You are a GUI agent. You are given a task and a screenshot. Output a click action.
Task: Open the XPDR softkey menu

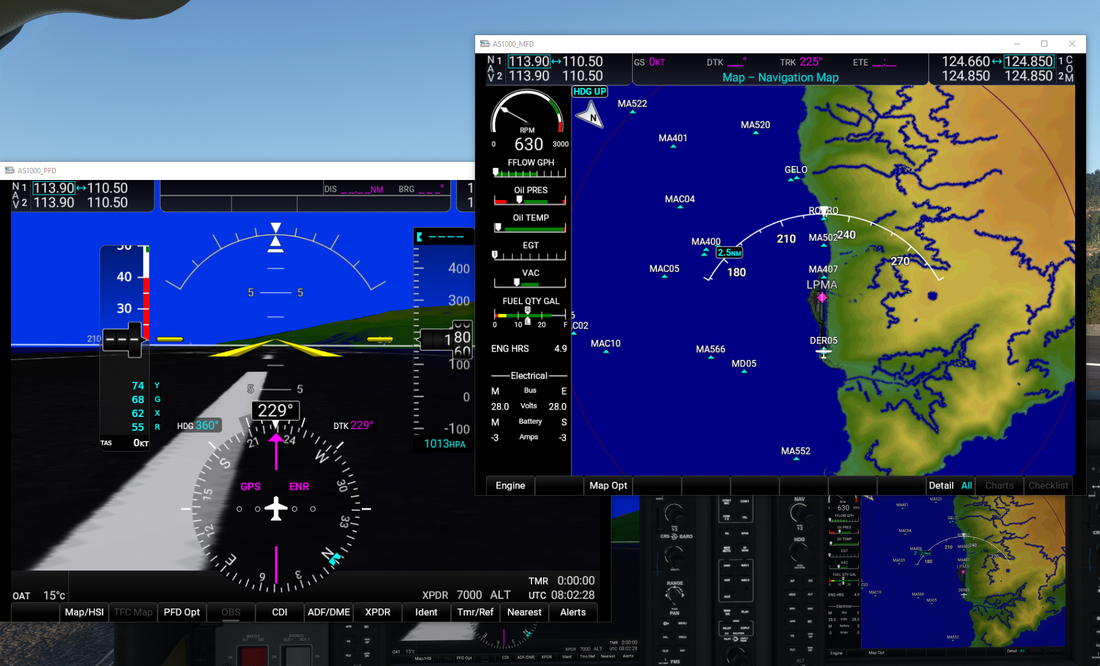coord(377,612)
